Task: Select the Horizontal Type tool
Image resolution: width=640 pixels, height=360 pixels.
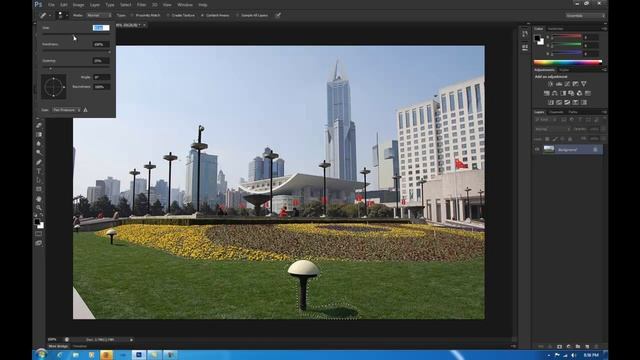Action: pos(39,171)
